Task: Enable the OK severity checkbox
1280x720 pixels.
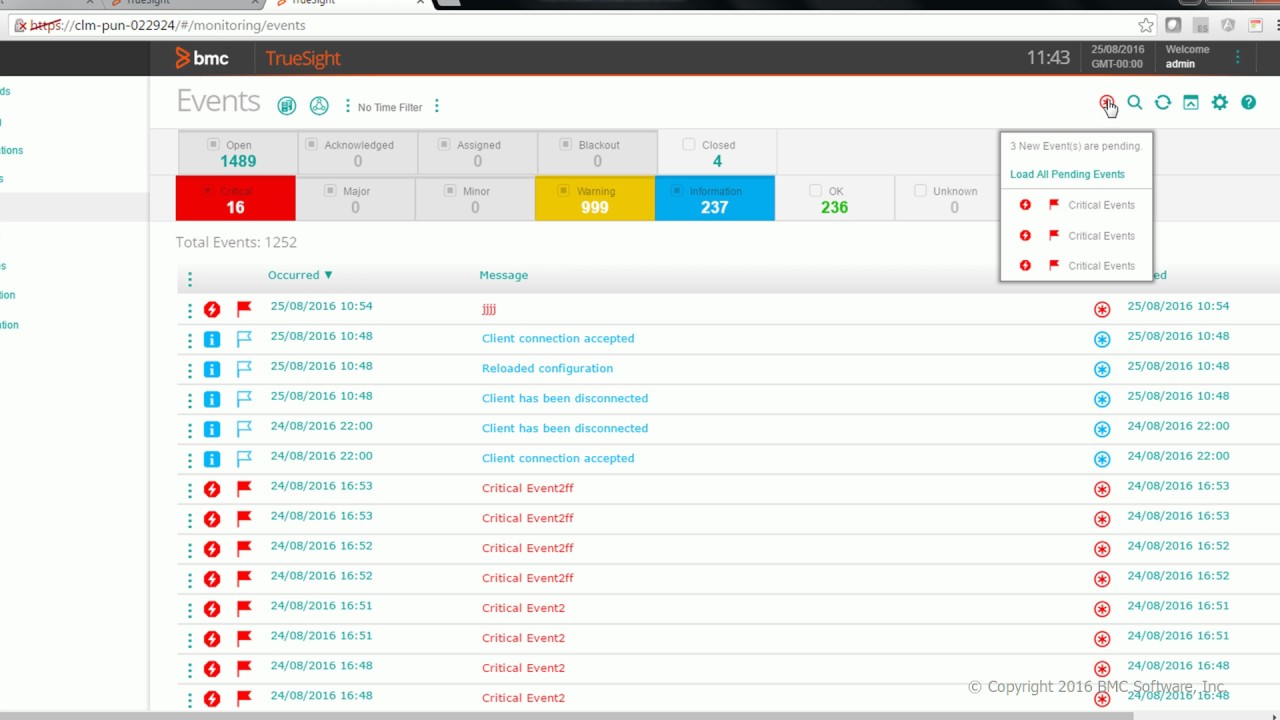Action: [x=815, y=190]
